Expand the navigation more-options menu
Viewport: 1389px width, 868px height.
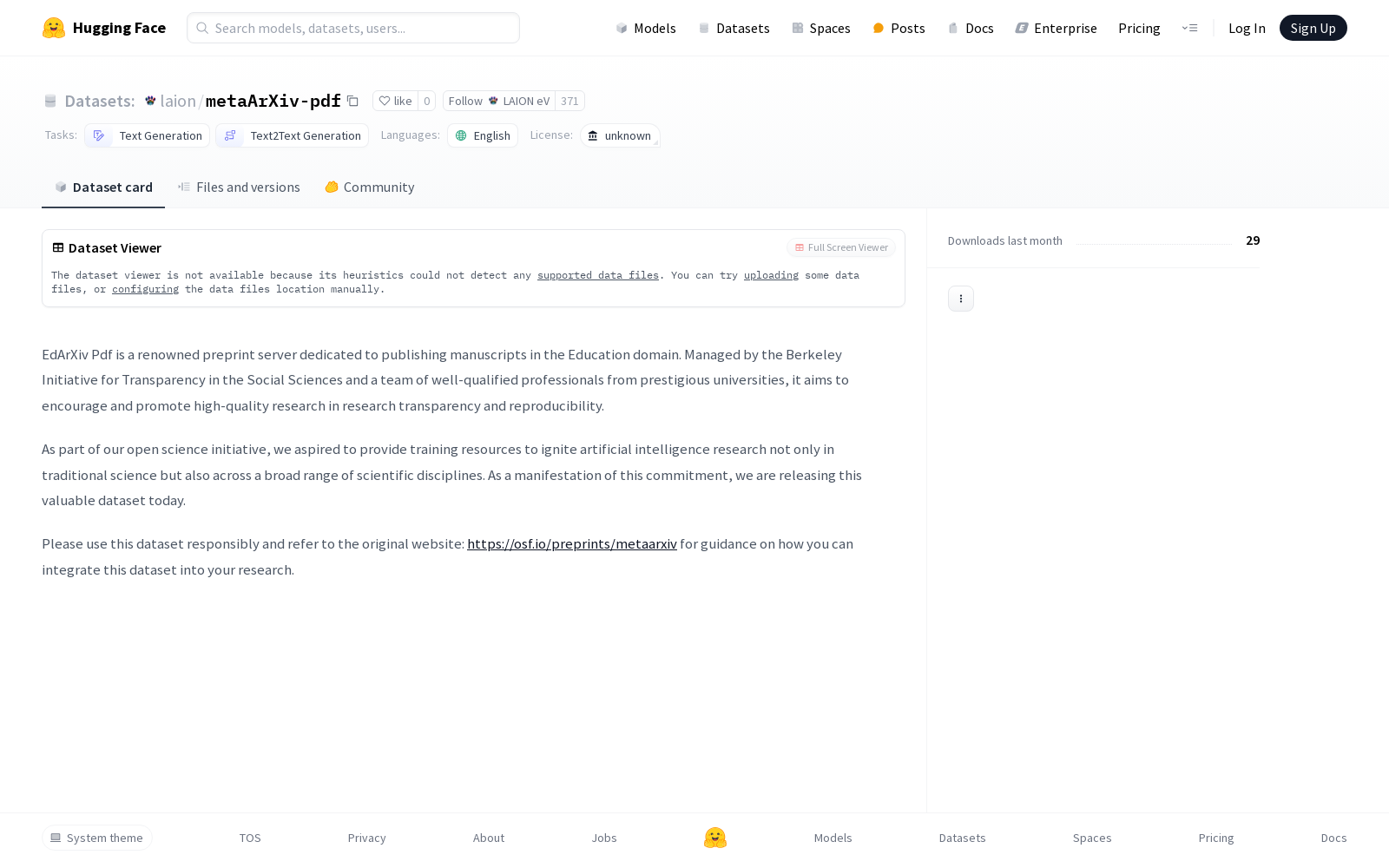1189,28
